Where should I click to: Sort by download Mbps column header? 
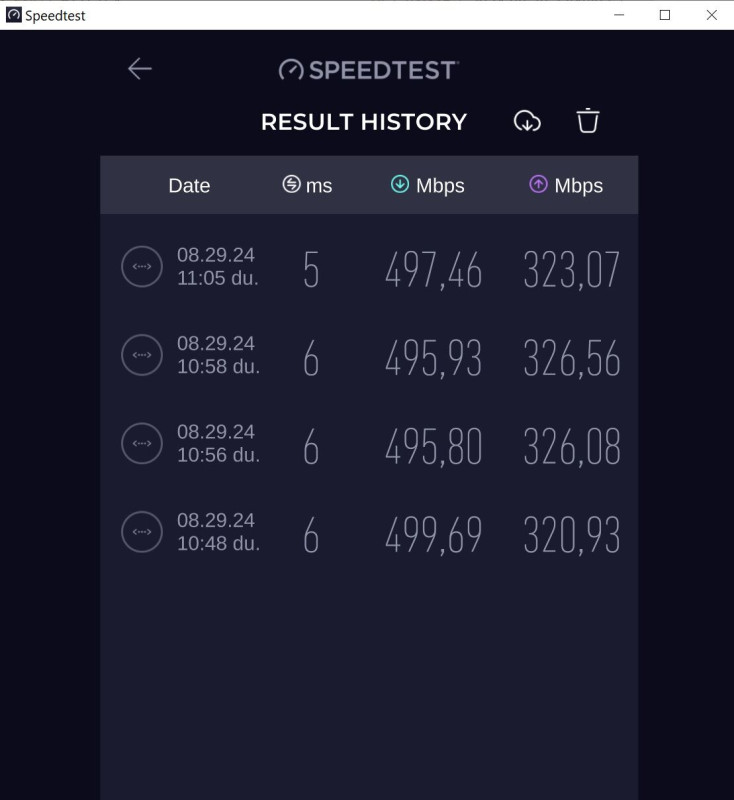coord(427,185)
